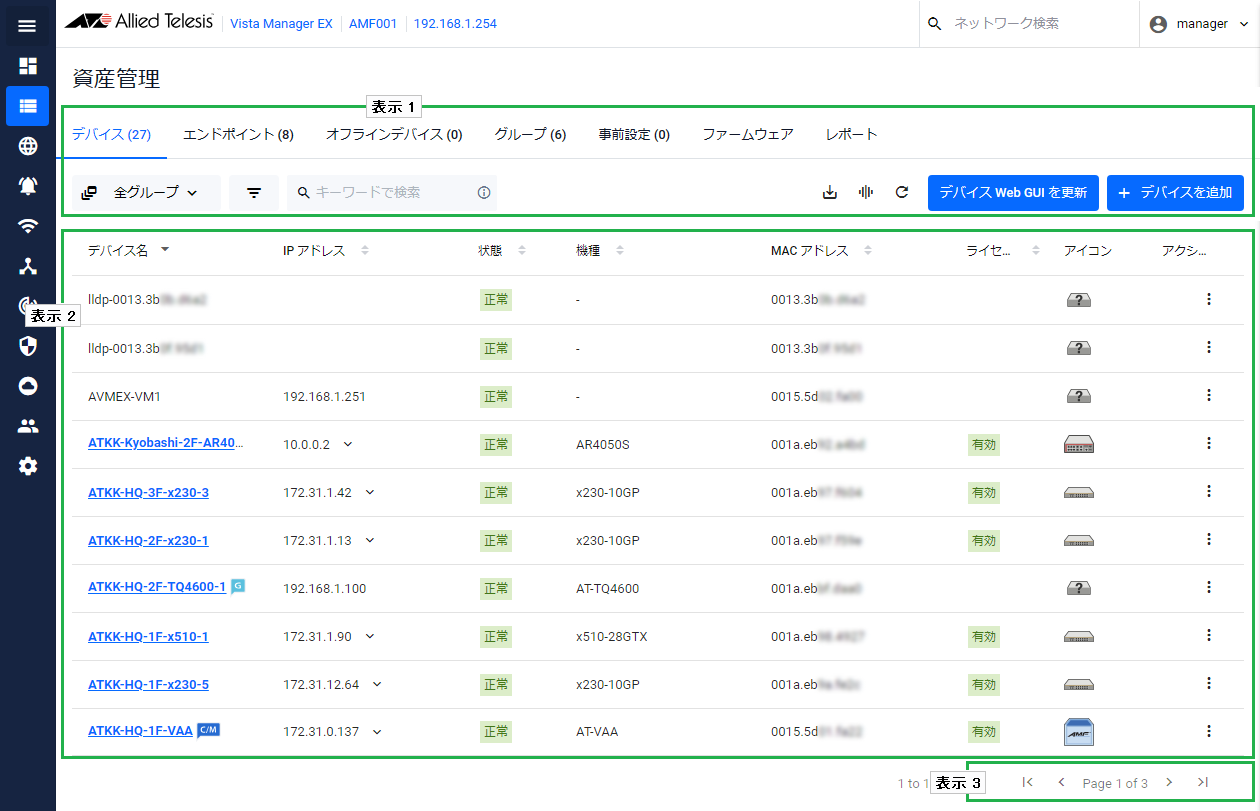The width and height of the screenshot is (1260, 811).
Task: Open the dashboard icon in sidebar
Action: (x=27, y=66)
